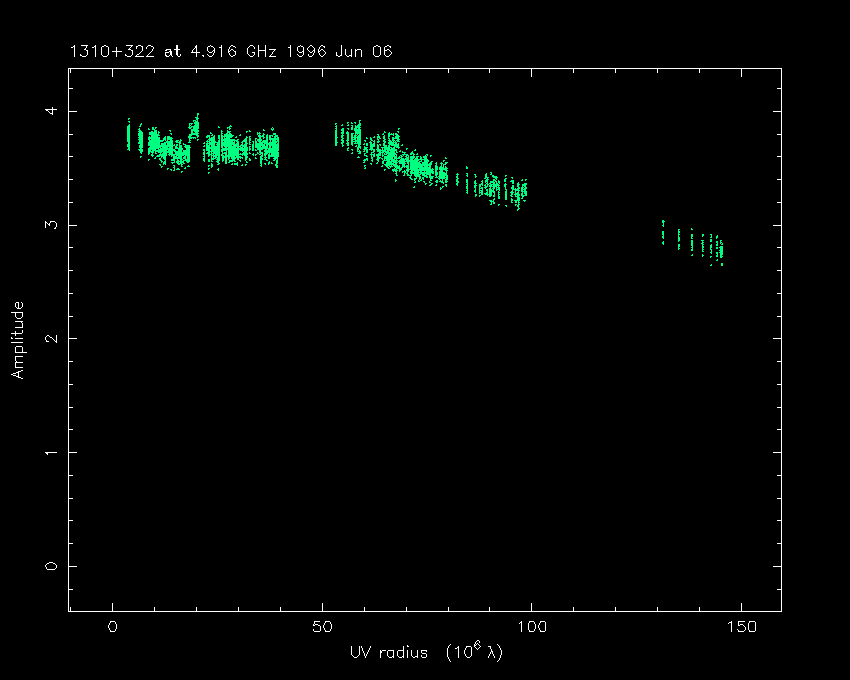This screenshot has width=850, height=680.
Task: Click the data cluster near UV radius 97
Action: click(519, 191)
